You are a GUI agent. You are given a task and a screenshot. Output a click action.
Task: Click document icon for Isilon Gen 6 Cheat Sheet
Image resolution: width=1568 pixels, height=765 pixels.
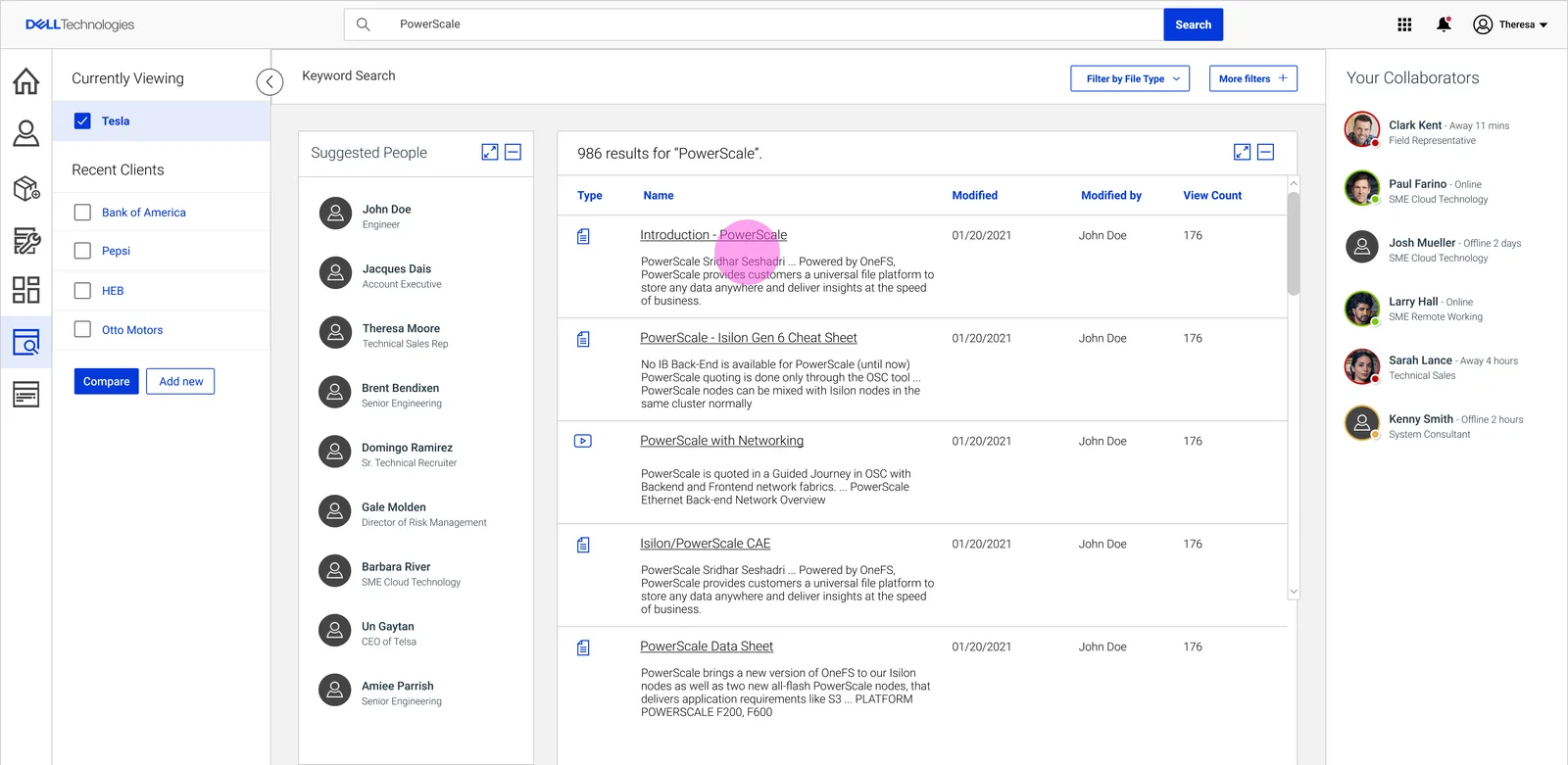pyautogui.click(x=583, y=339)
